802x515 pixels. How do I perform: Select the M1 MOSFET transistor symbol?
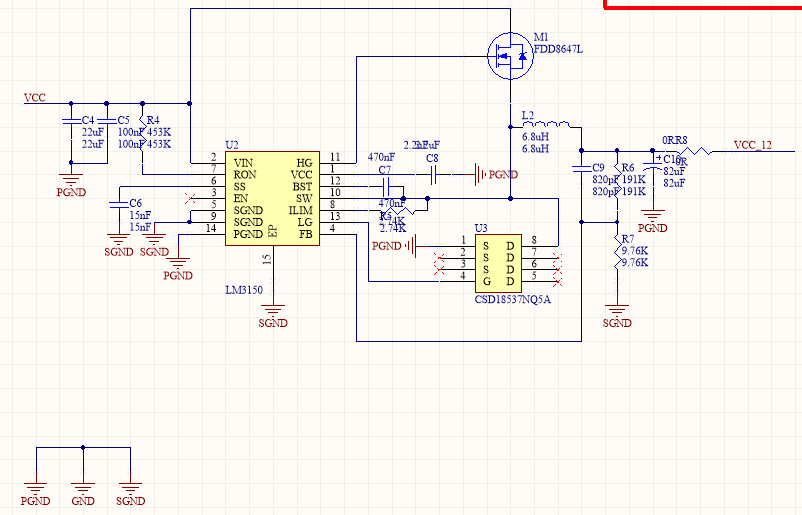(510, 56)
